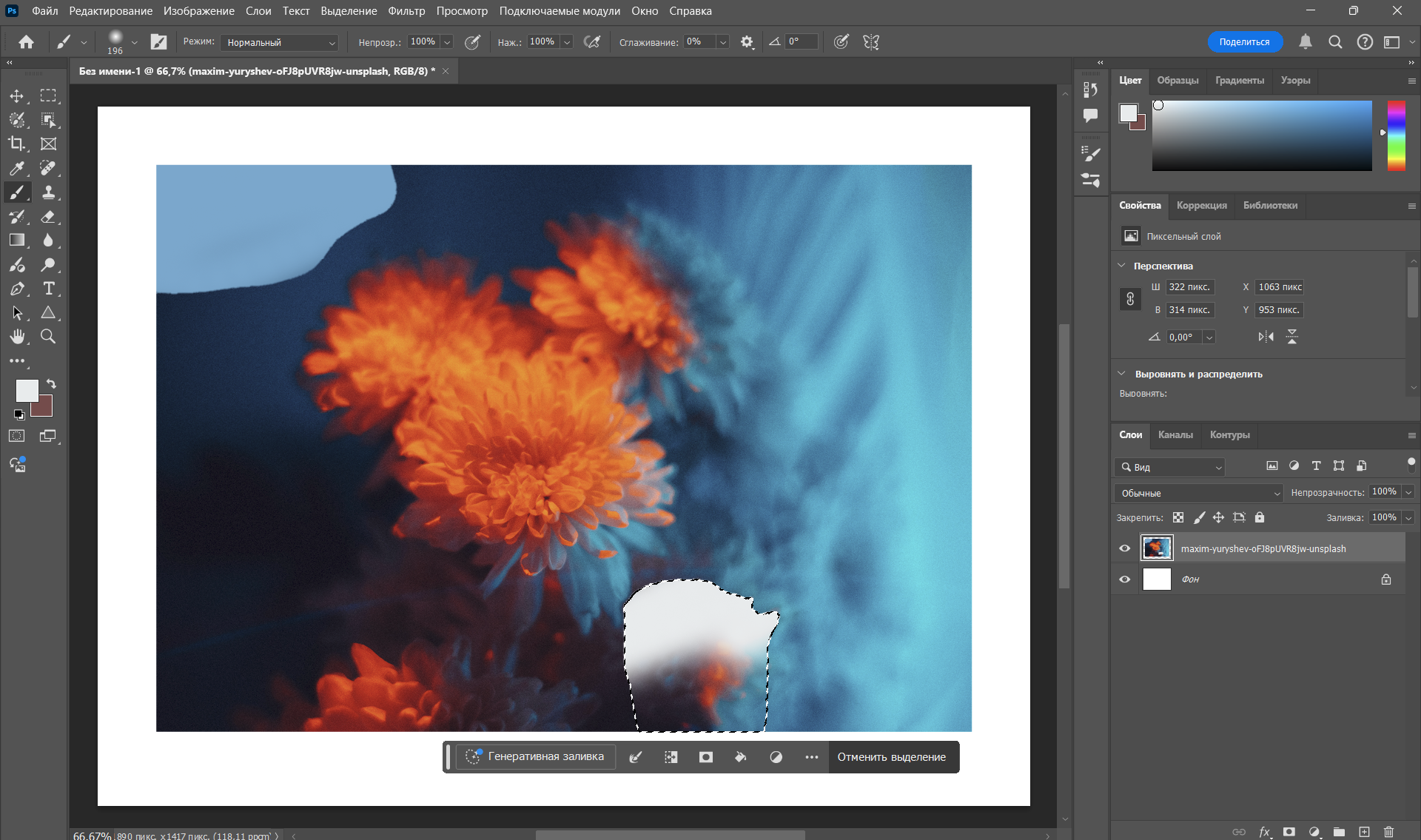Select the Clone Stamp tool
The width and height of the screenshot is (1421, 840).
pyautogui.click(x=48, y=192)
